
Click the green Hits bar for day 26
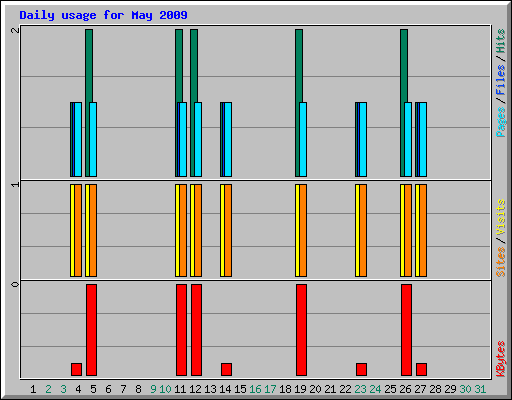click(x=404, y=65)
